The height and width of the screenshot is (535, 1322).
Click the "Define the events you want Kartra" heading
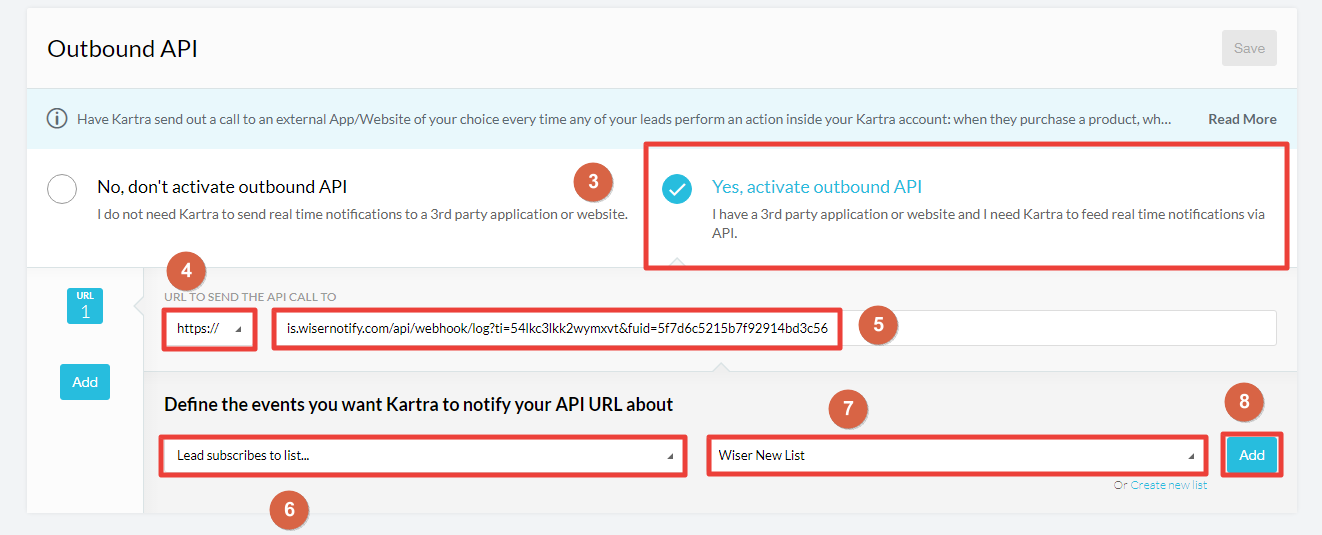tap(418, 404)
